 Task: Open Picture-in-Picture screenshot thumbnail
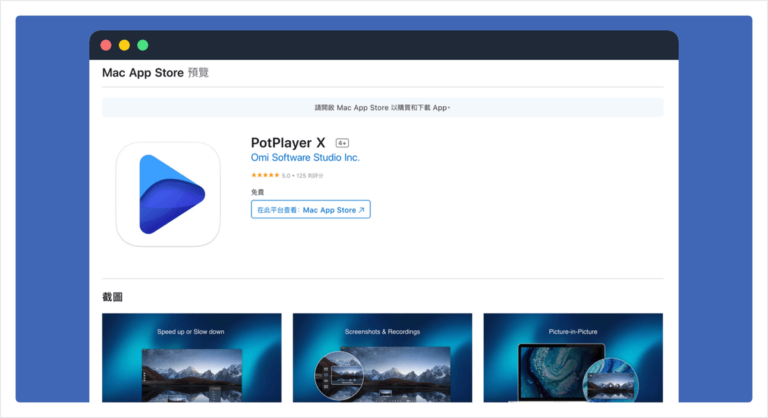[x=573, y=358]
